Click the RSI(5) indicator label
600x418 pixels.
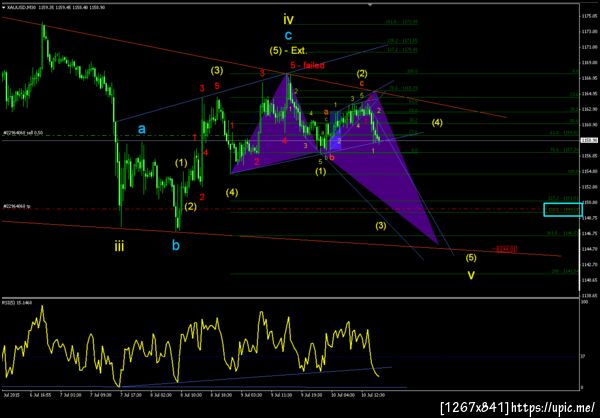(18, 302)
